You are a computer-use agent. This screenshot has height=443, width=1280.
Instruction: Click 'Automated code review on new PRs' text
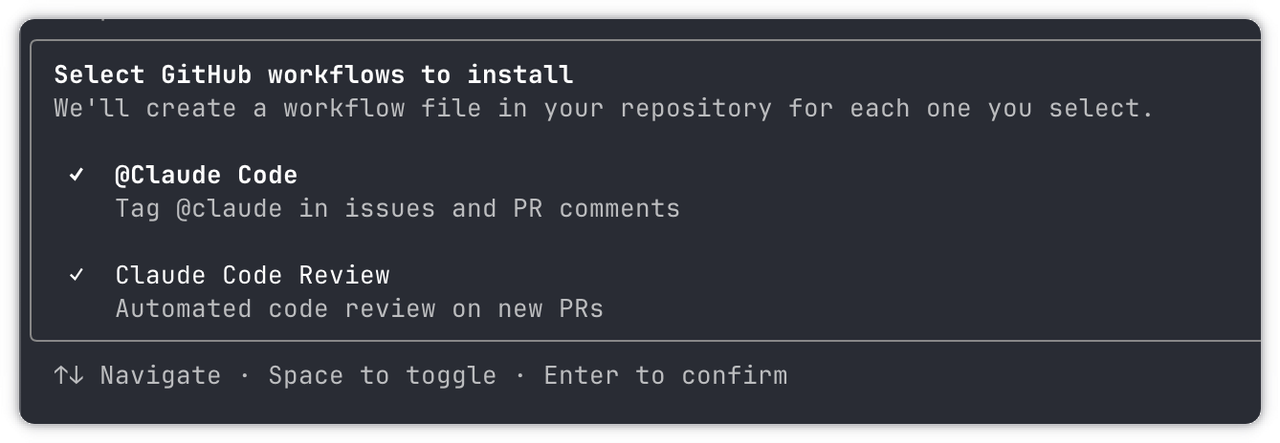pos(359,308)
